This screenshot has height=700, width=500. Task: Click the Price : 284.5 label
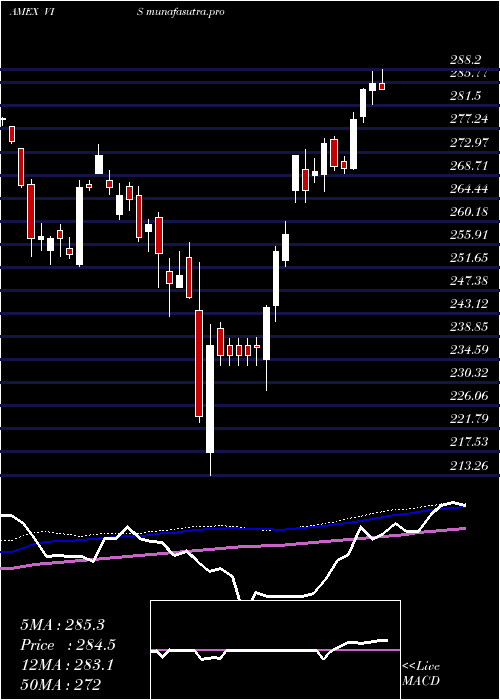[x=68, y=645]
